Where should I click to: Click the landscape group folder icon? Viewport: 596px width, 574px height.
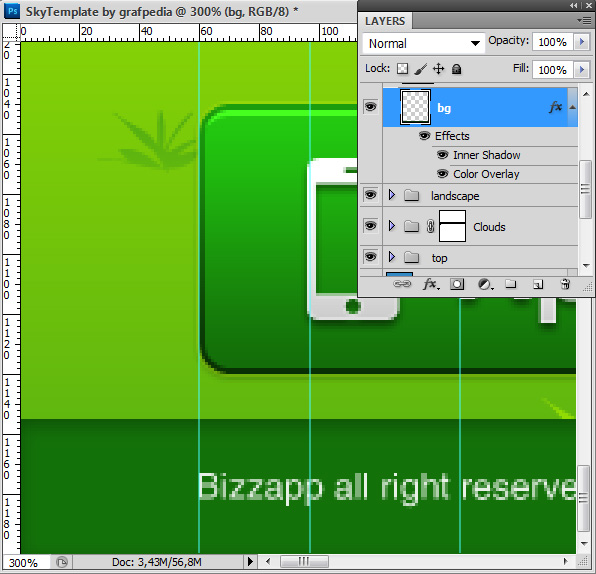pyautogui.click(x=411, y=195)
